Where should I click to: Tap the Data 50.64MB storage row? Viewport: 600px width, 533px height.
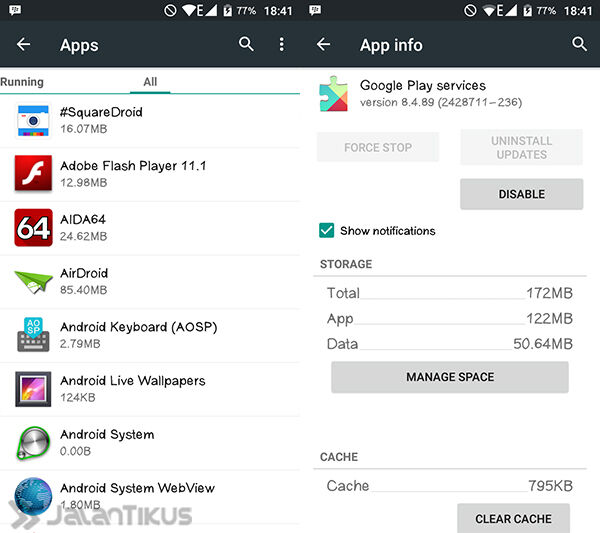tap(450, 344)
